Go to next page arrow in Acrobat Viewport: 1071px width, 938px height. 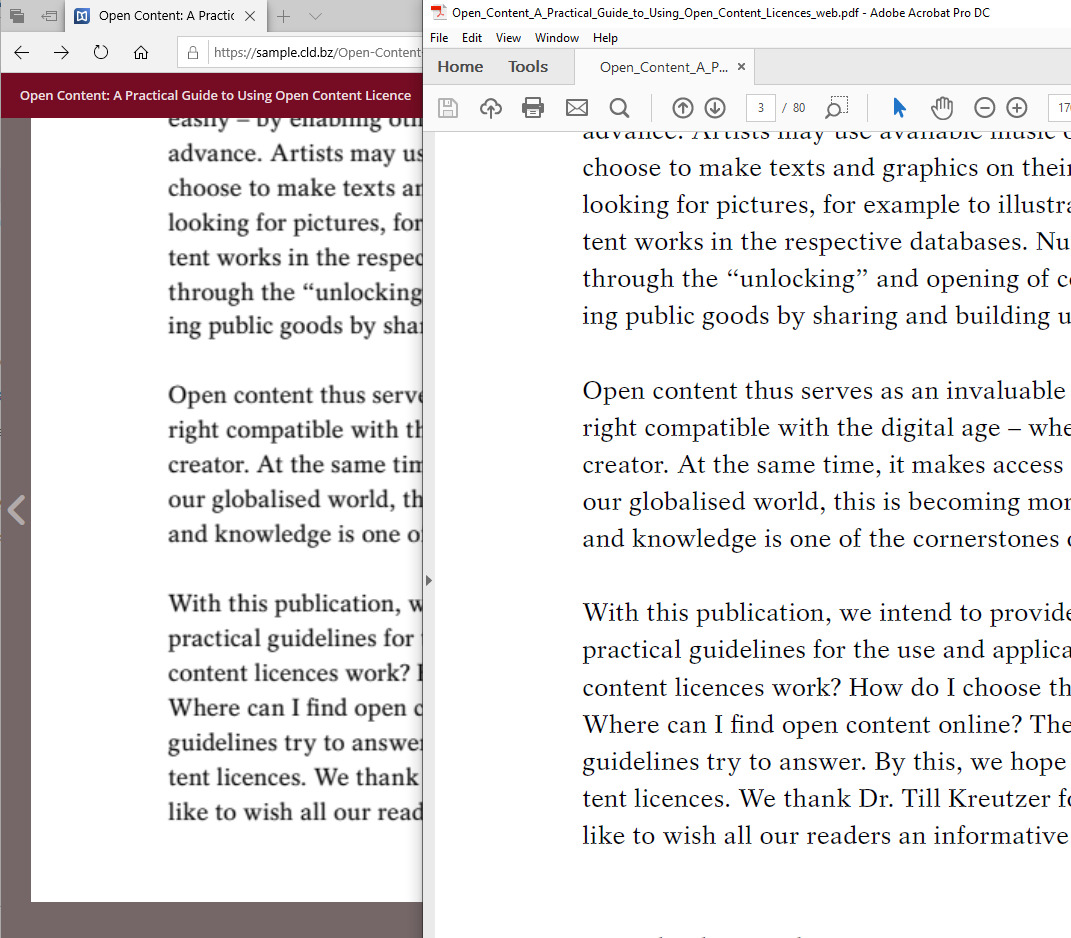(x=714, y=108)
